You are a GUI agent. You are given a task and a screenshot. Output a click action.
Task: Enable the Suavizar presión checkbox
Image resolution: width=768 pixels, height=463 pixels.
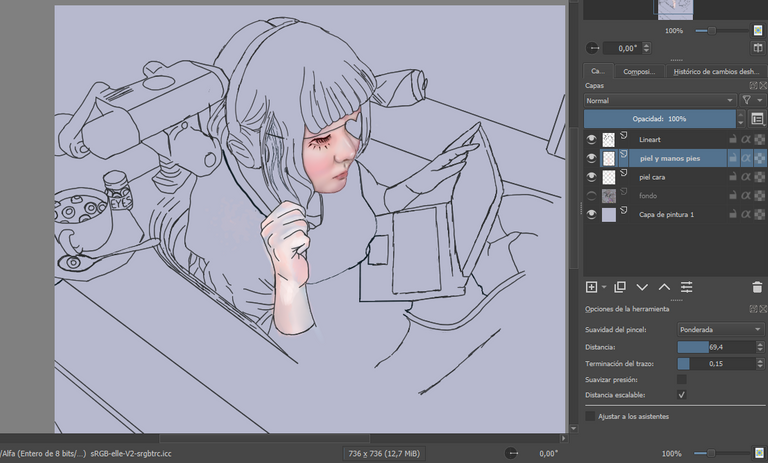[681, 379]
